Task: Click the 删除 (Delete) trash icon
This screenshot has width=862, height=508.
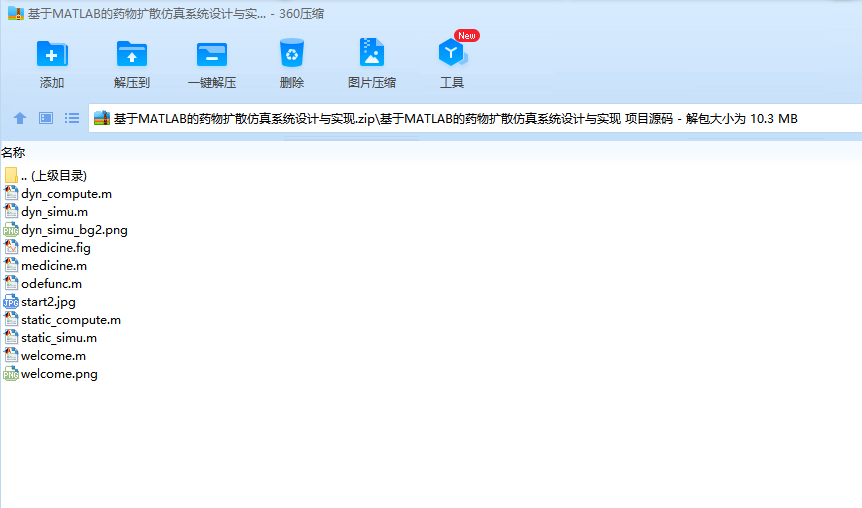Action: 291,53
